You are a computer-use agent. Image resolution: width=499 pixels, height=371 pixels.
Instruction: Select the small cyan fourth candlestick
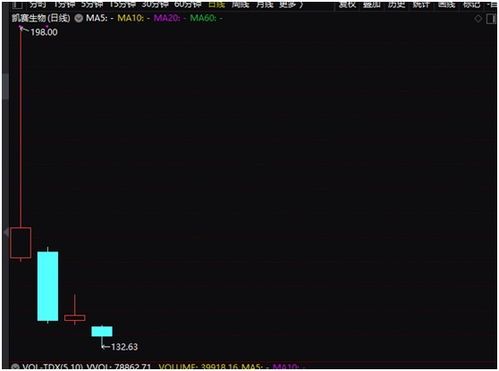102,331
